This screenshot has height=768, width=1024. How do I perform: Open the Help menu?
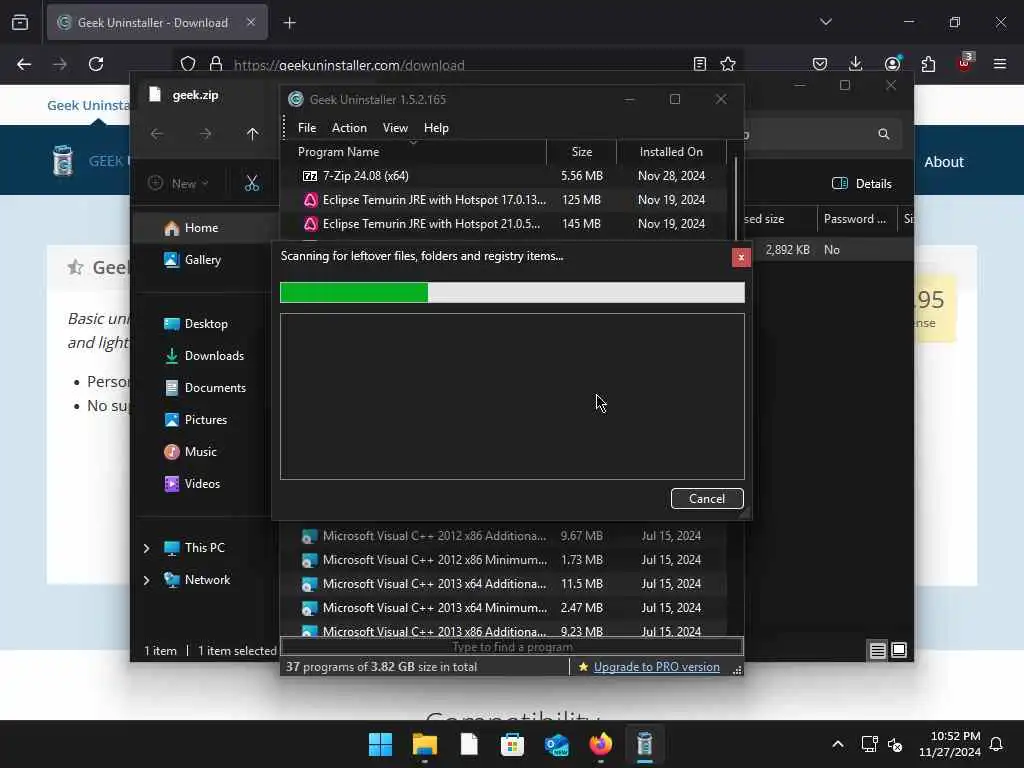click(x=436, y=128)
